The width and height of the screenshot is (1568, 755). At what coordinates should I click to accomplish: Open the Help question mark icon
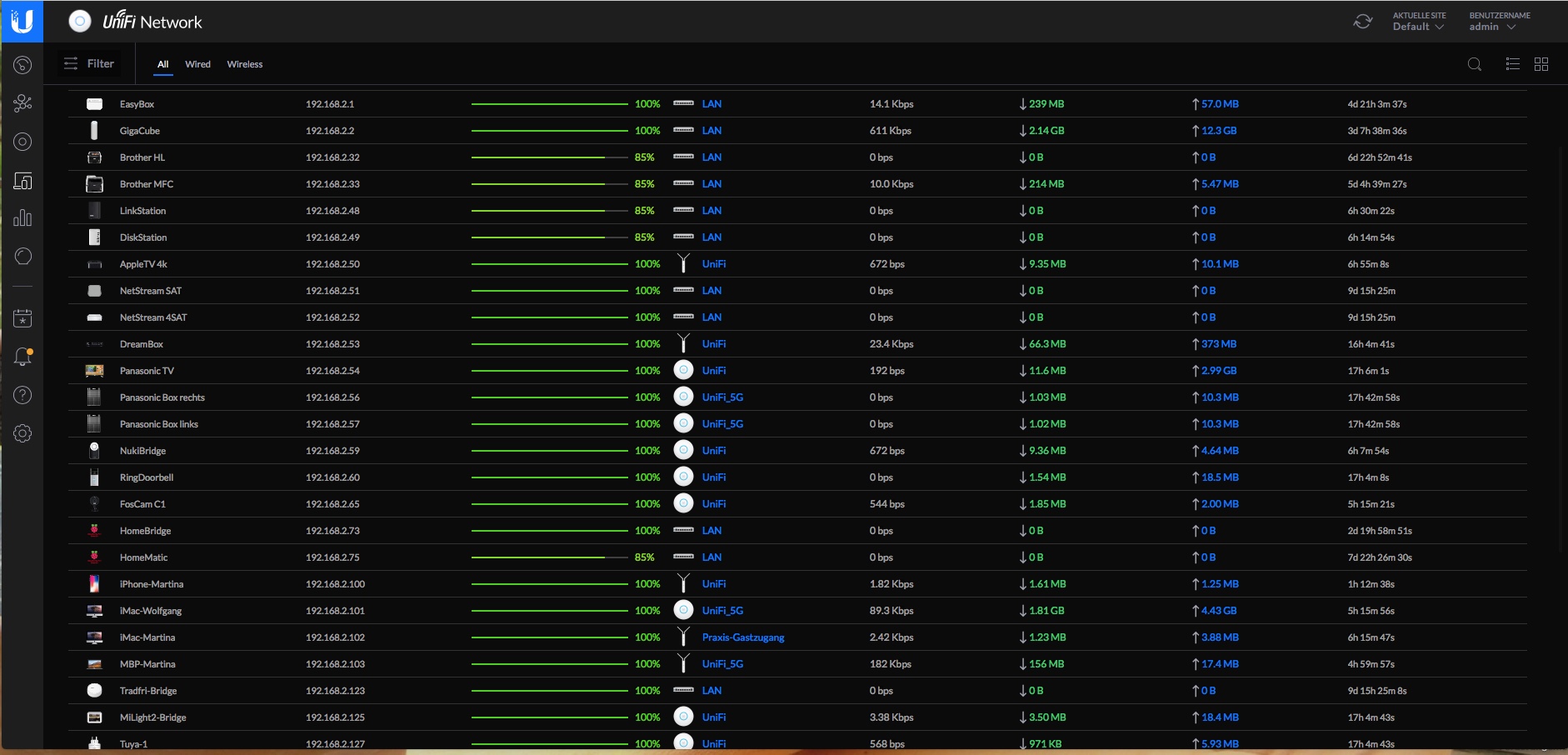[x=22, y=395]
